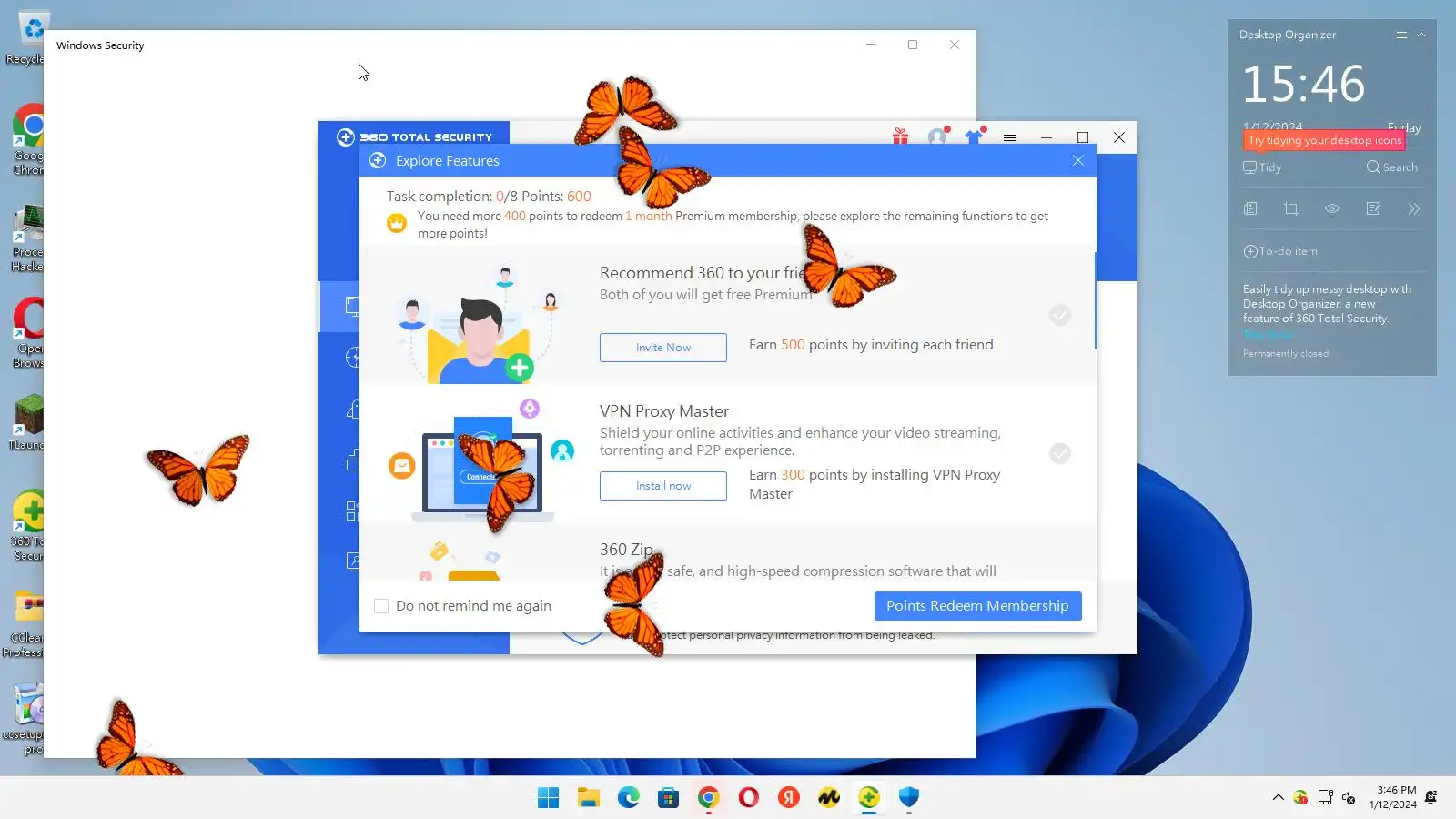Open the yellow scribble app on taskbar
The width and height of the screenshot is (1456, 819).
pos(829,798)
